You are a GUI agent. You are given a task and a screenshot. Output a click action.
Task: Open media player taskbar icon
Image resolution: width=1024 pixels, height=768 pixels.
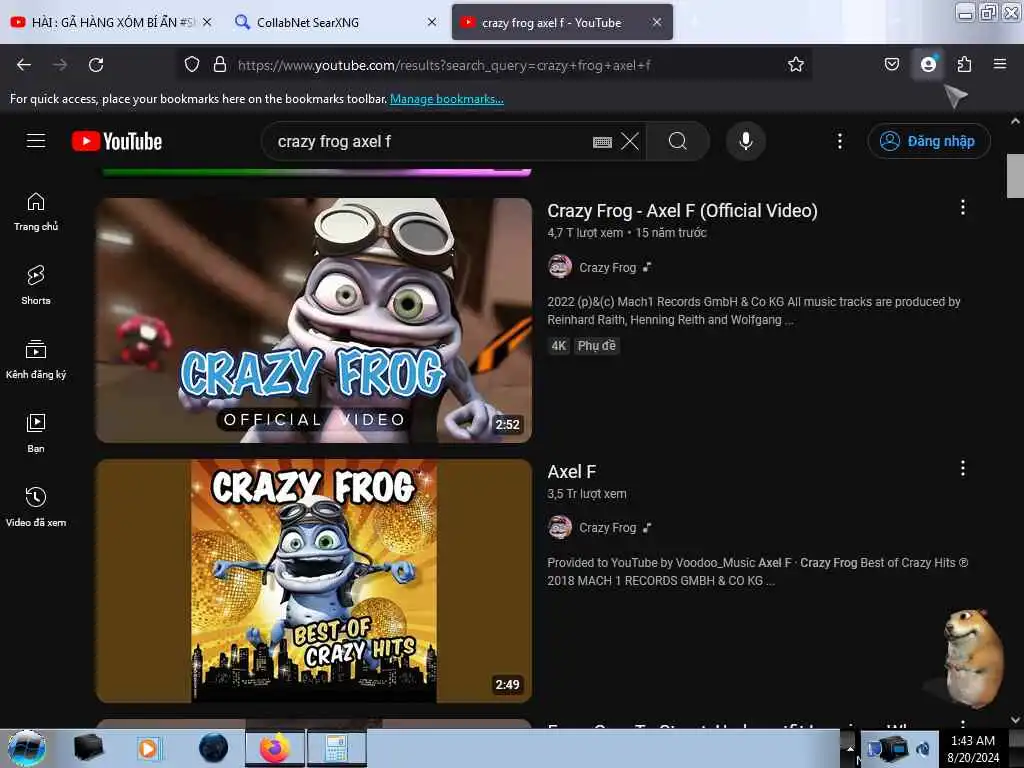[148, 748]
